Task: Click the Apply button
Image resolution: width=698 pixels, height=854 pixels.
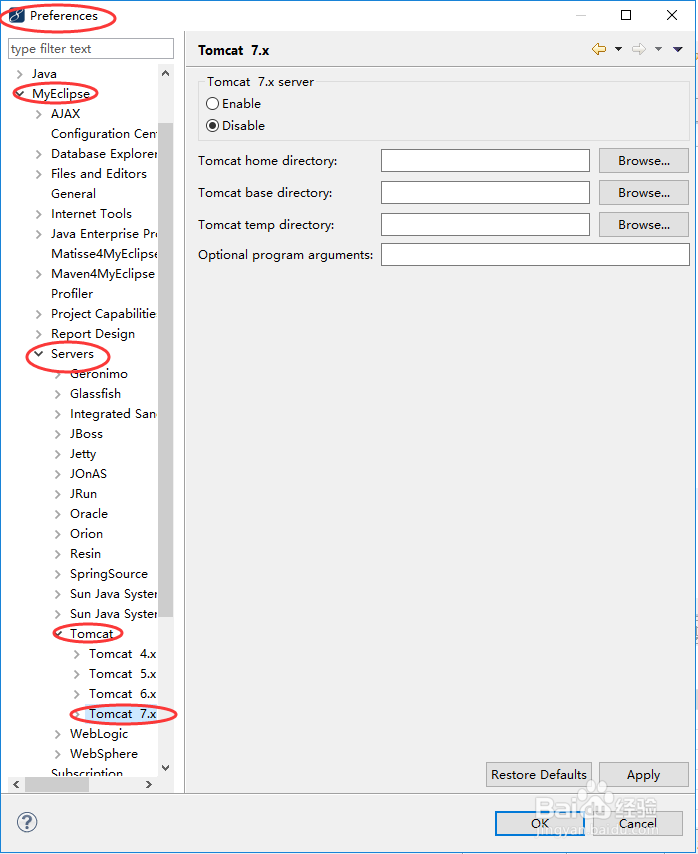Action: (644, 774)
